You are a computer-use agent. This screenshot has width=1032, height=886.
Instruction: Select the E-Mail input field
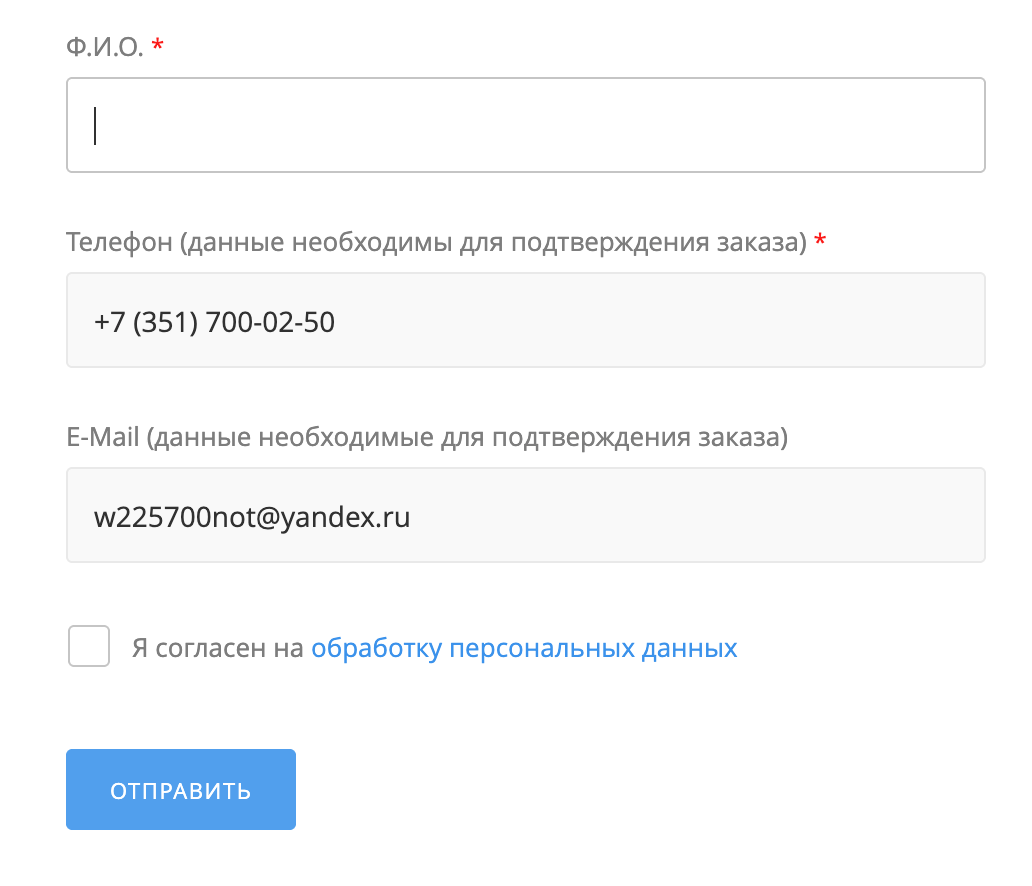coord(525,515)
